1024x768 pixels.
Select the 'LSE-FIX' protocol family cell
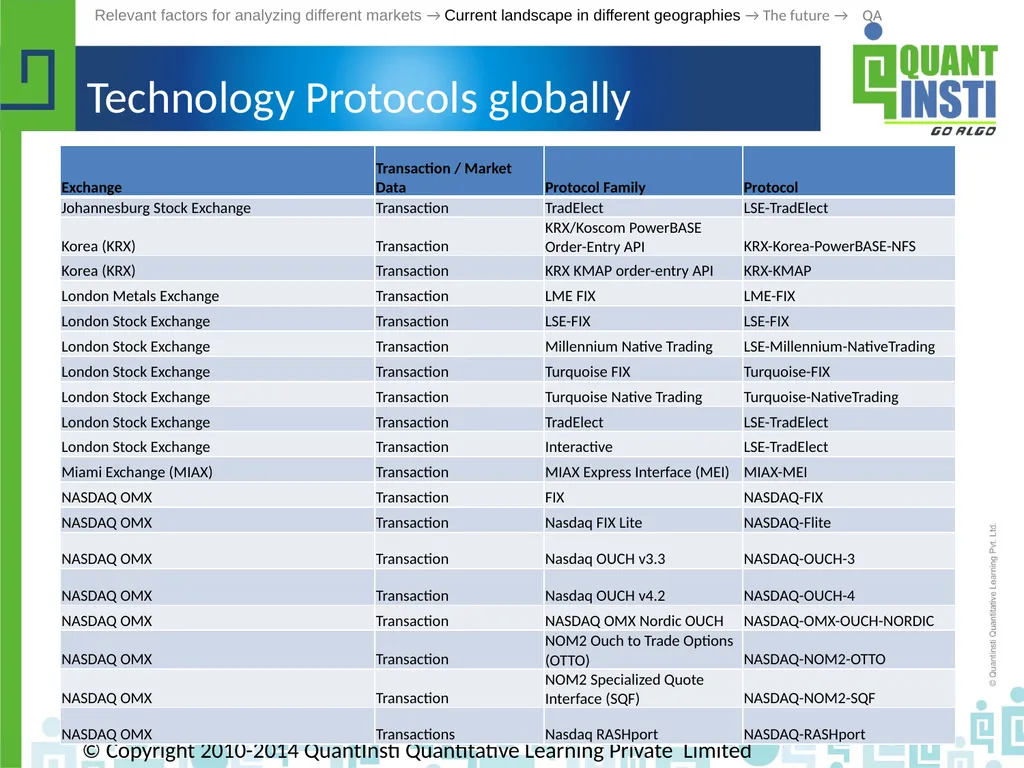pos(643,321)
